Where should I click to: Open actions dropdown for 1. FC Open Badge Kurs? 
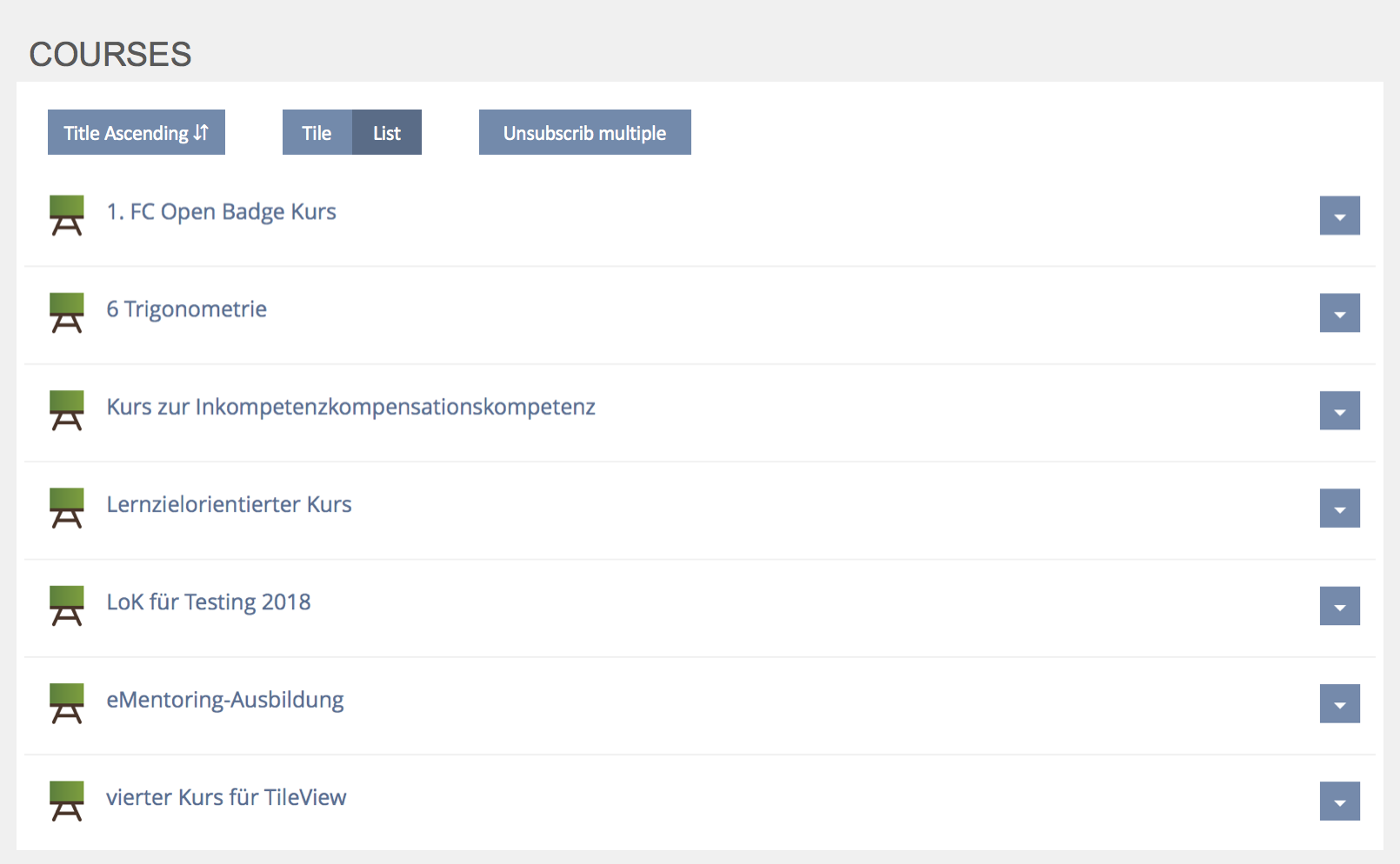pos(1339,216)
